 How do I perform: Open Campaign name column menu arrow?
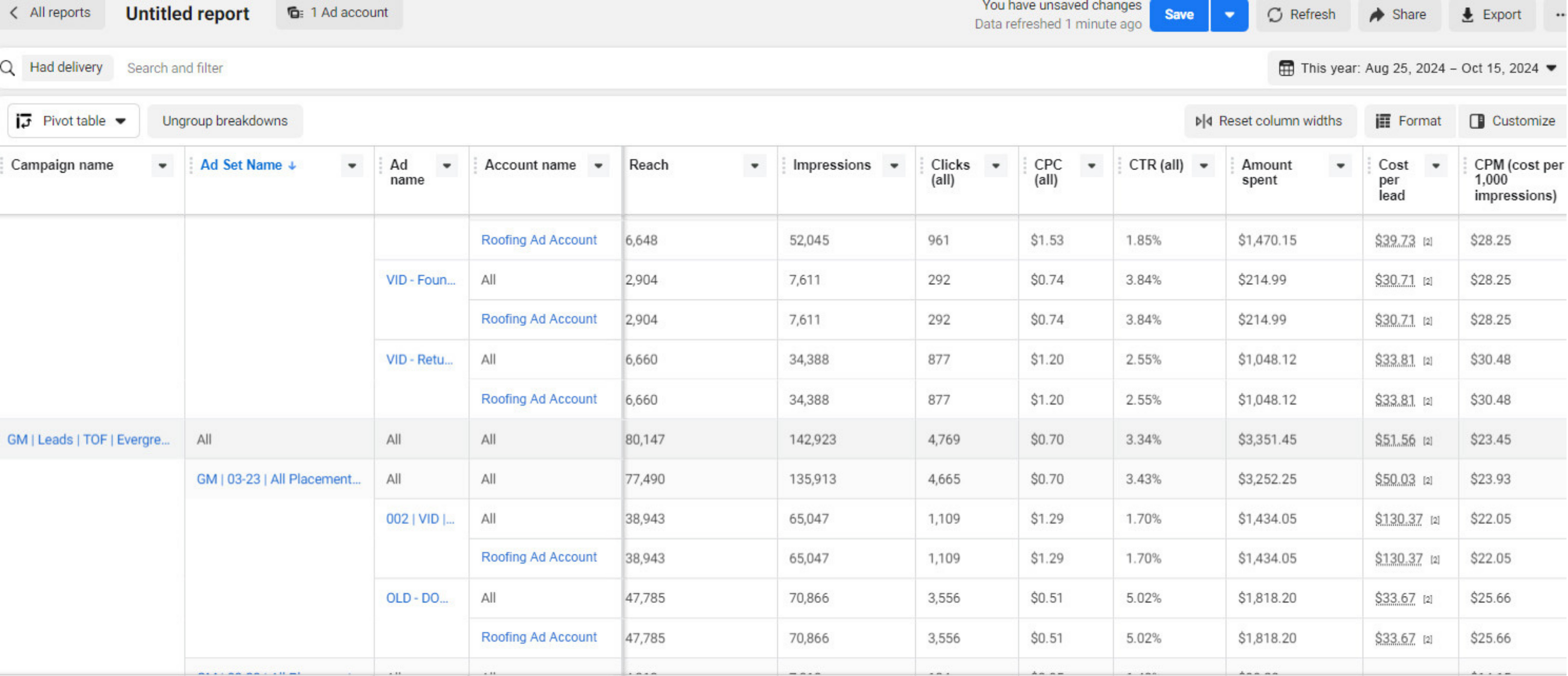[162, 165]
